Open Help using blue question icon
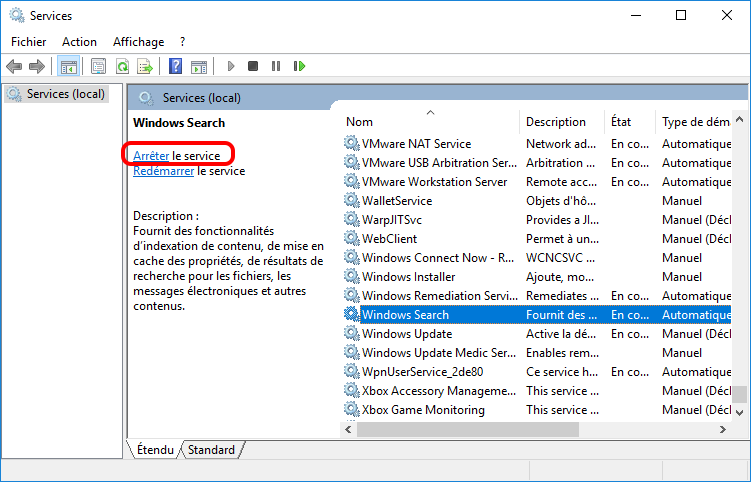Image resolution: width=751 pixels, height=482 pixels. tap(175, 67)
